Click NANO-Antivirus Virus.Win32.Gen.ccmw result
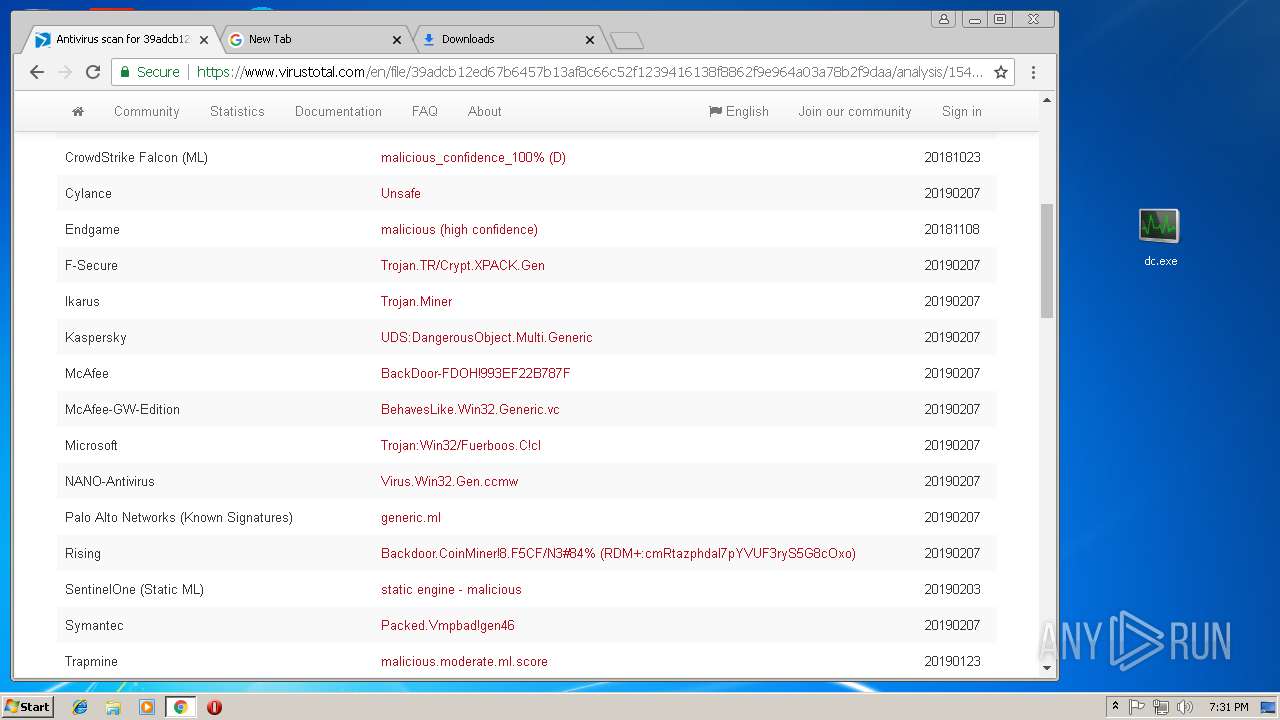This screenshot has width=1280, height=720. click(449, 481)
